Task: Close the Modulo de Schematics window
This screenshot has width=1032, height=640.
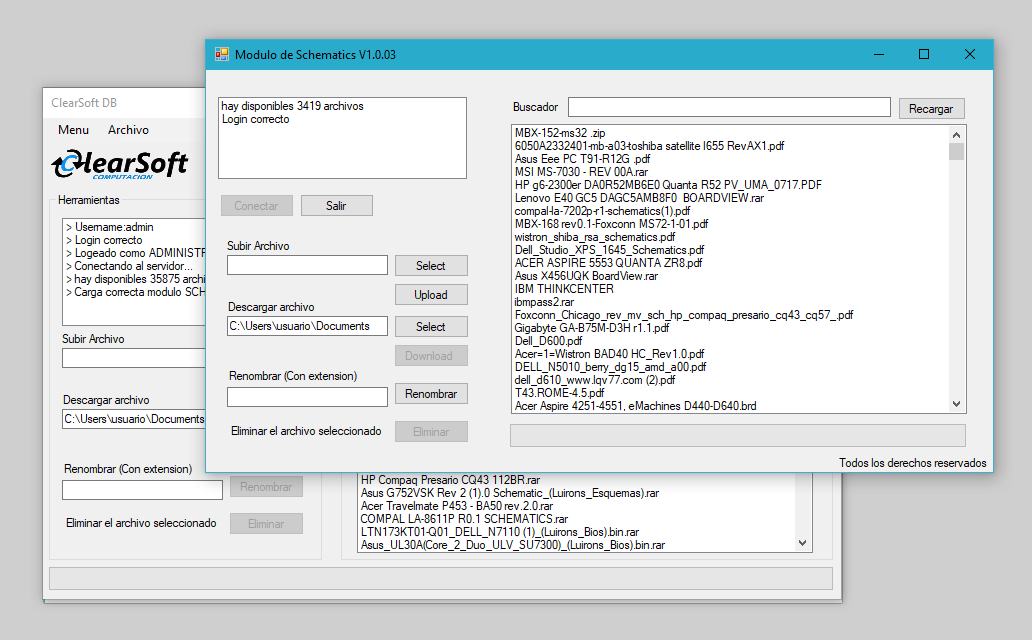Action: pyautogui.click(x=969, y=55)
